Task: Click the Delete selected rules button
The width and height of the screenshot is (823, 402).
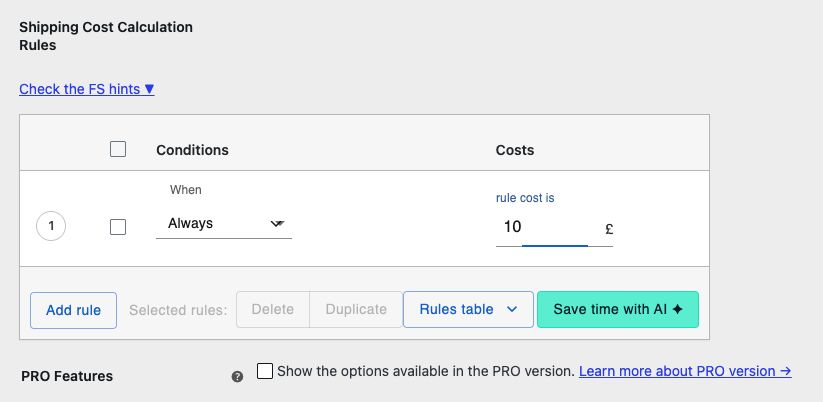Action: tap(273, 310)
